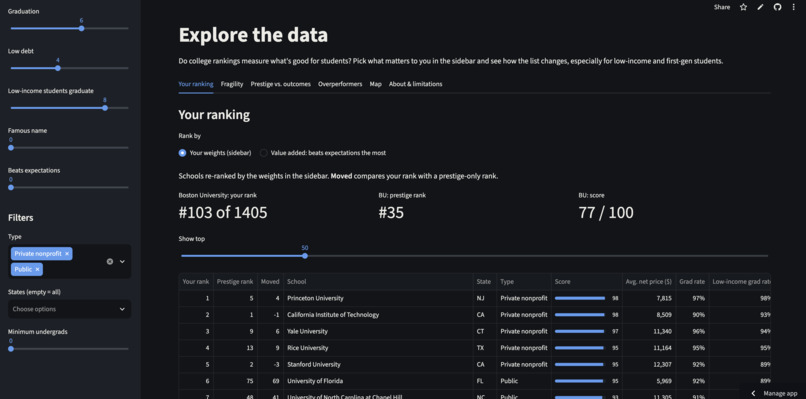The width and height of the screenshot is (806, 399).
Task: Click the 77 / 100 score metric
Action: coord(606,212)
